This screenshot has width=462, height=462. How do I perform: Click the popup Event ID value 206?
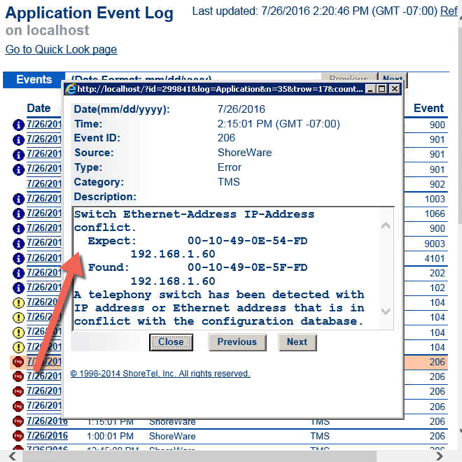(x=226, y=138)
